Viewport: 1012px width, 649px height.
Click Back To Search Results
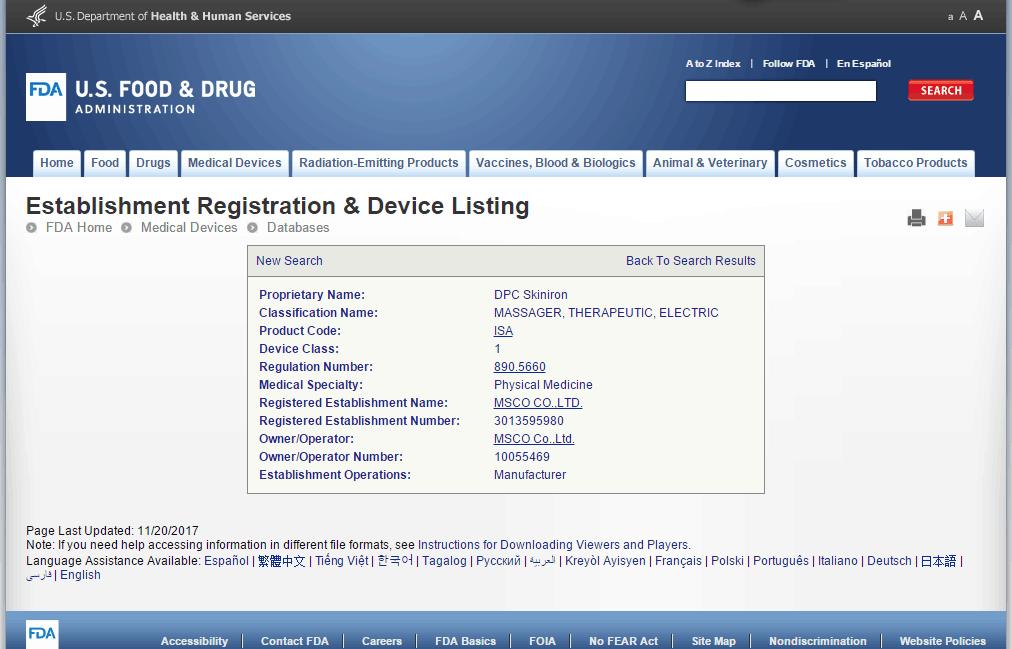click(690, 261)
